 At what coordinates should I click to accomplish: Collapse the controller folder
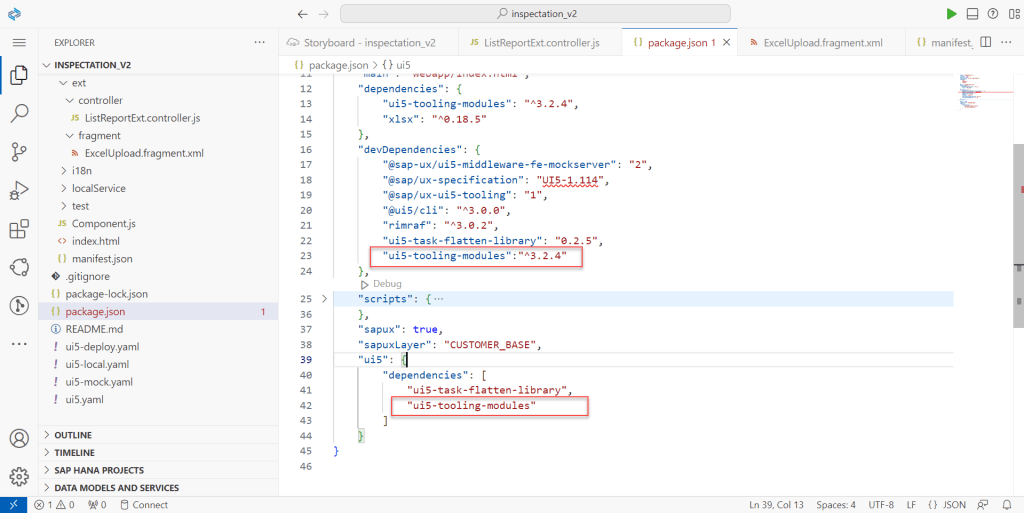pyautogui.click(x=69, y=100)
